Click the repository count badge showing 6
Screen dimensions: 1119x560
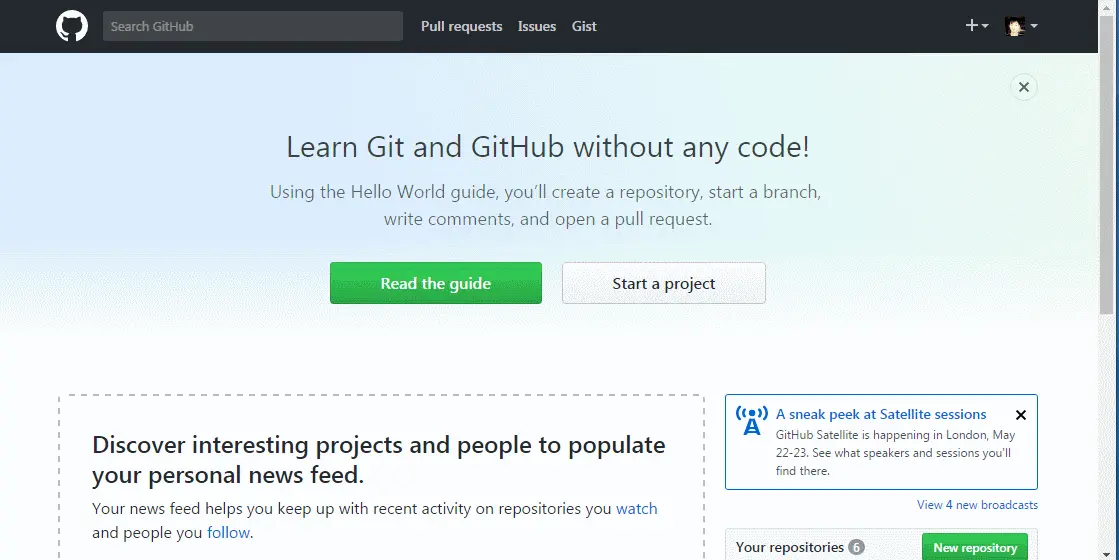coord(856,547)
